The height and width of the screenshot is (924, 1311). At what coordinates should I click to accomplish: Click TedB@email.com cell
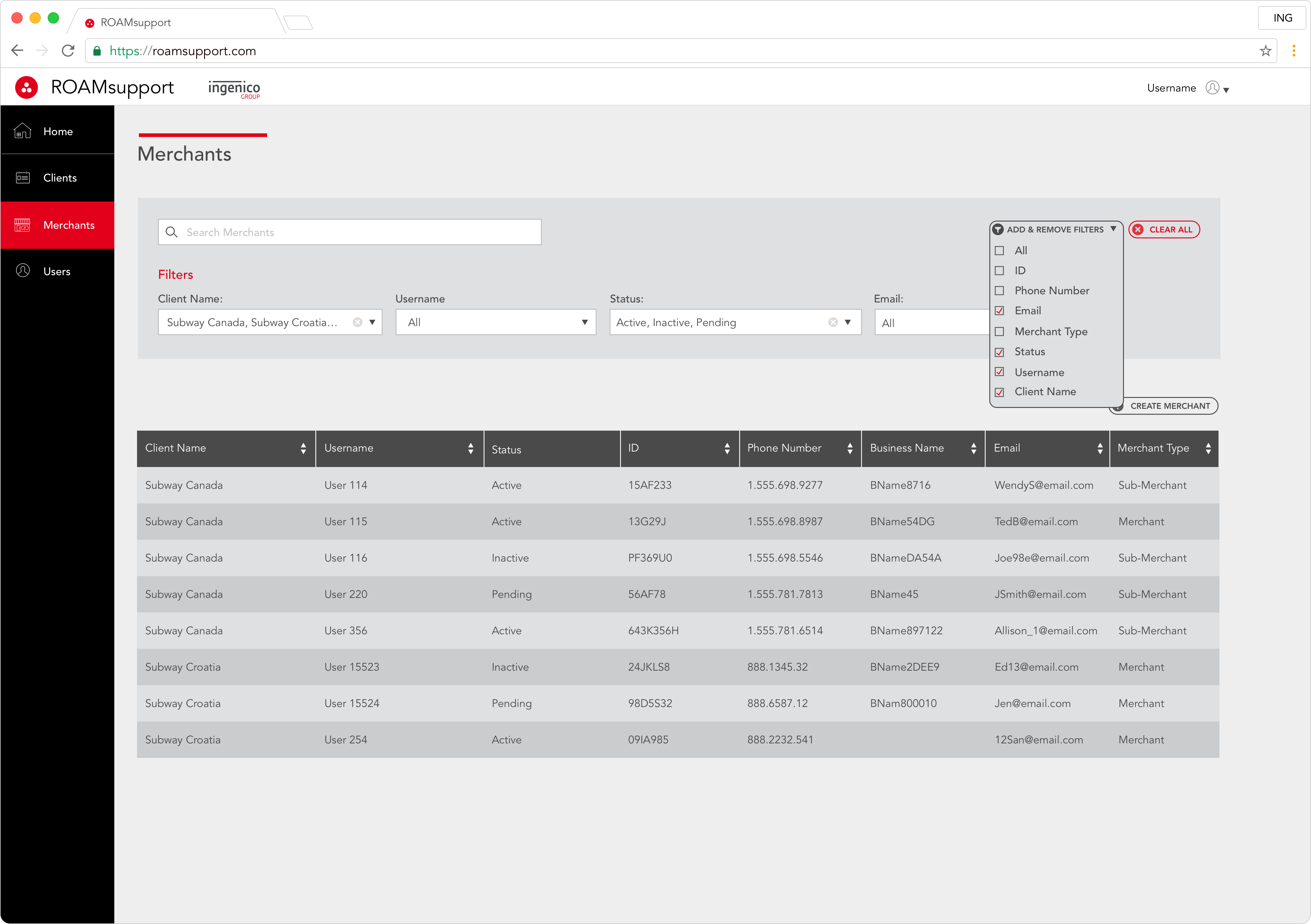pyautogui.click(x=1036, y=522)
